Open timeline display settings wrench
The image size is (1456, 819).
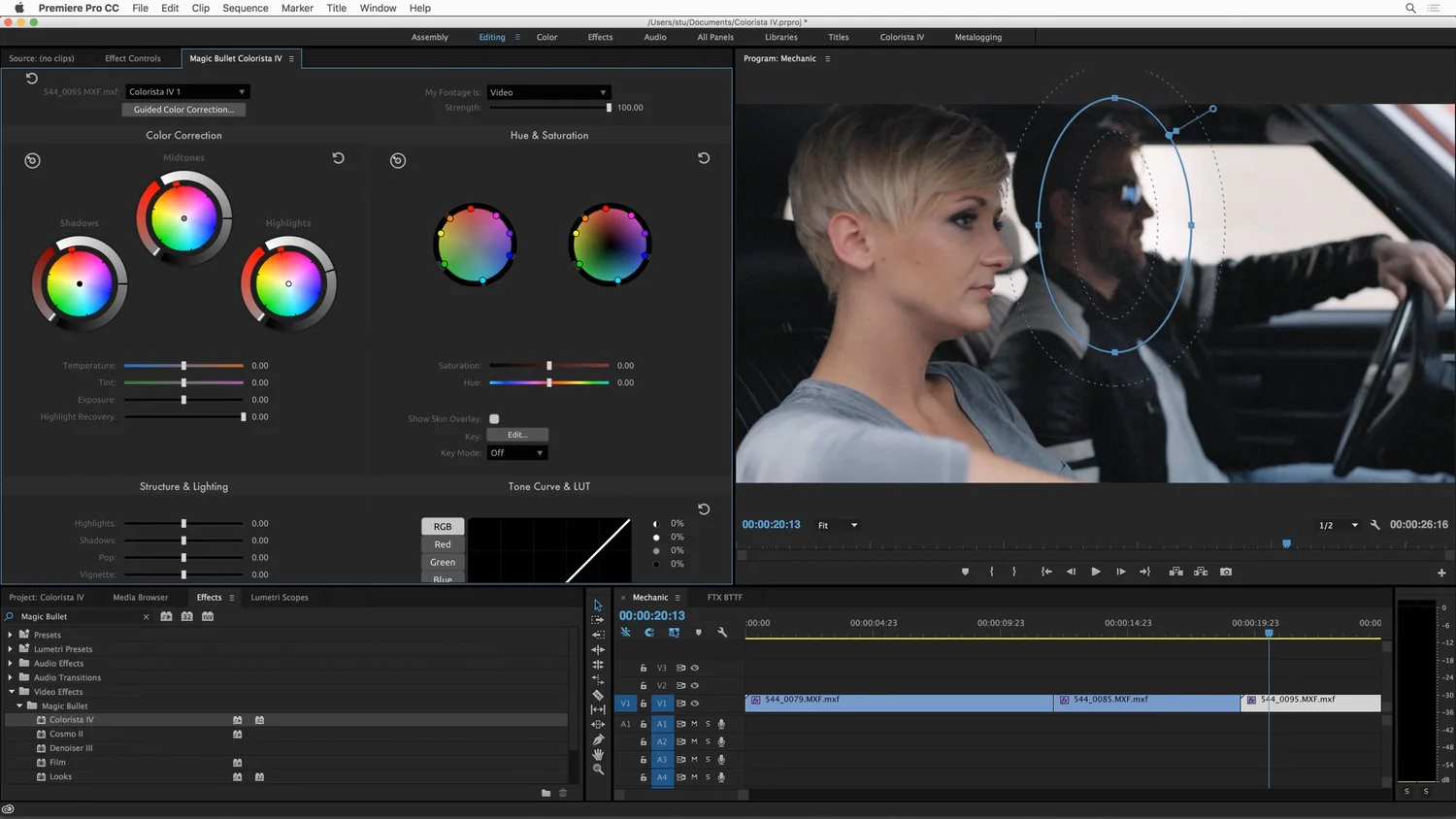[722, 633]
